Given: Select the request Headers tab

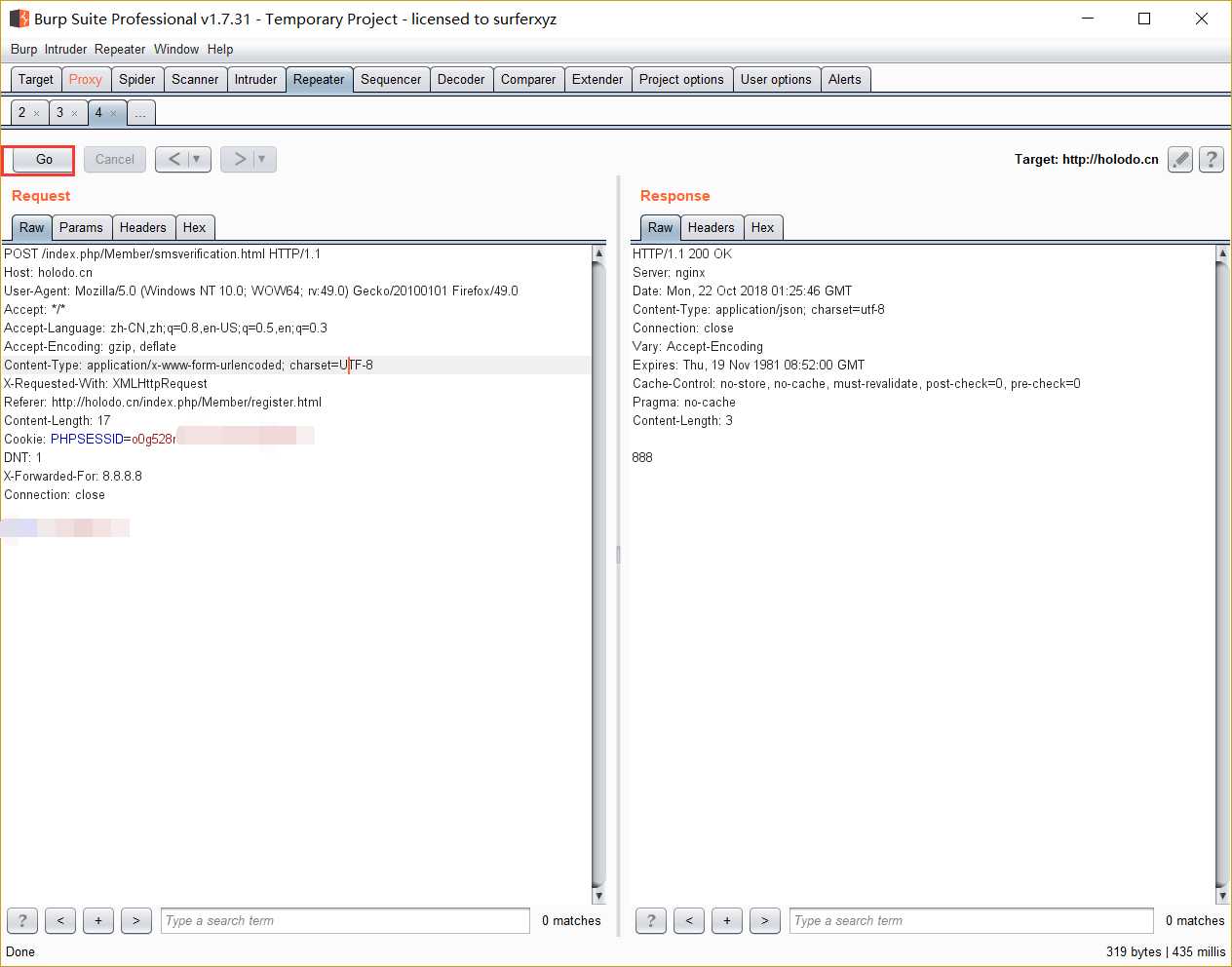Looking at the screenshot, I should (x=143, y=227).
